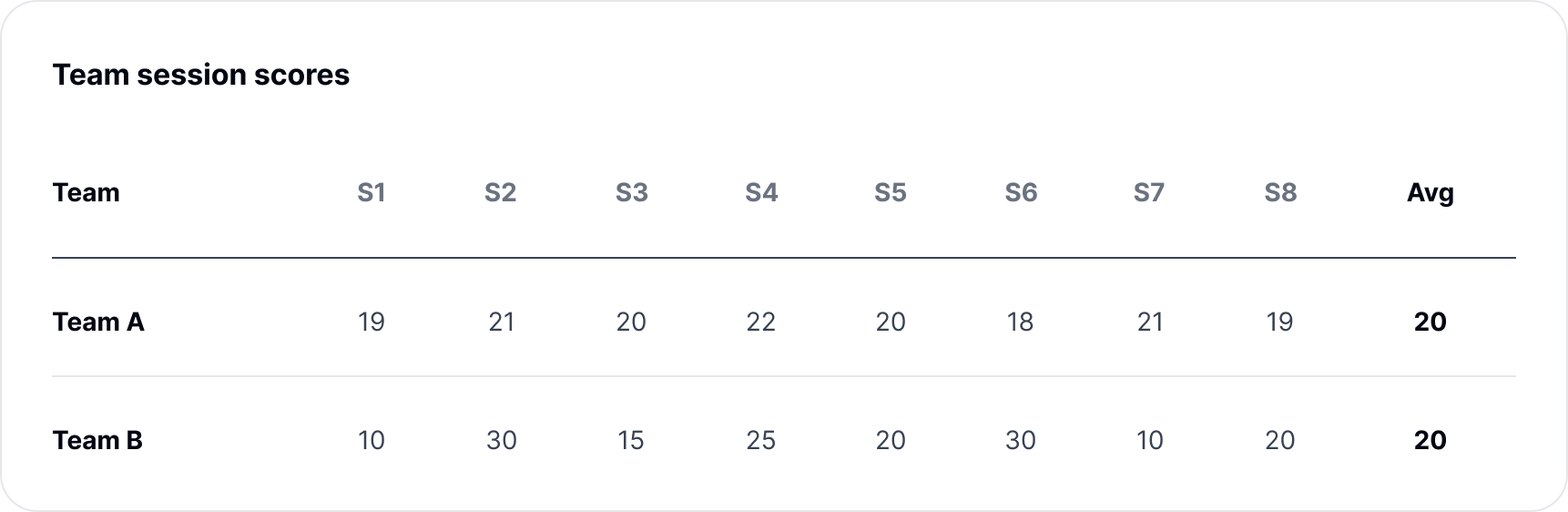Select the S1 column header
The image size is (1568, 512).
[x=372, y=192]
